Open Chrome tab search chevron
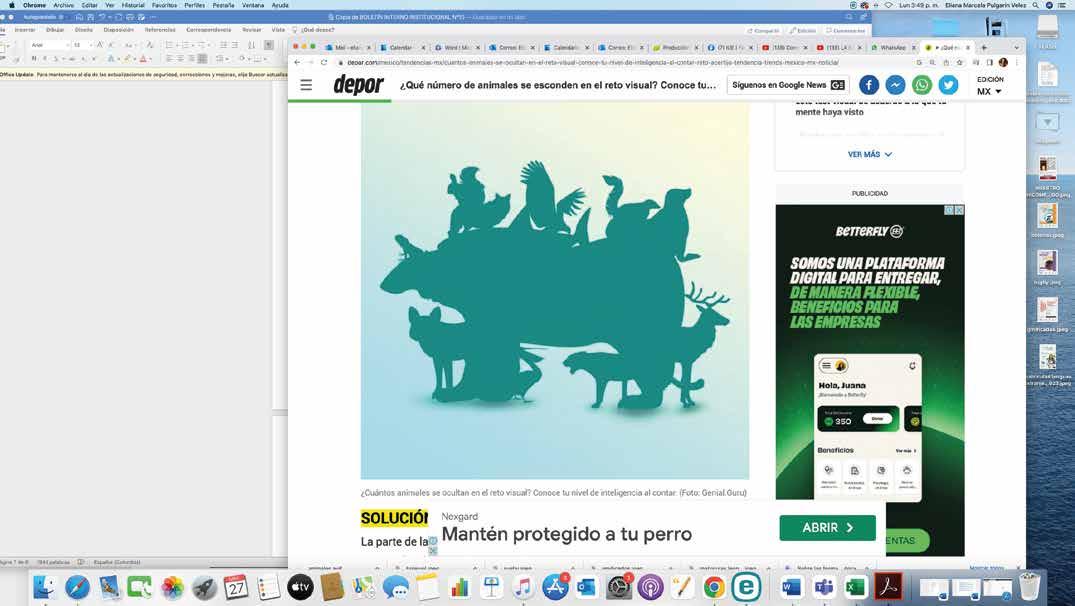Screen dimensions: 1075x606 pyautogui.click(x=1016, y=48)
